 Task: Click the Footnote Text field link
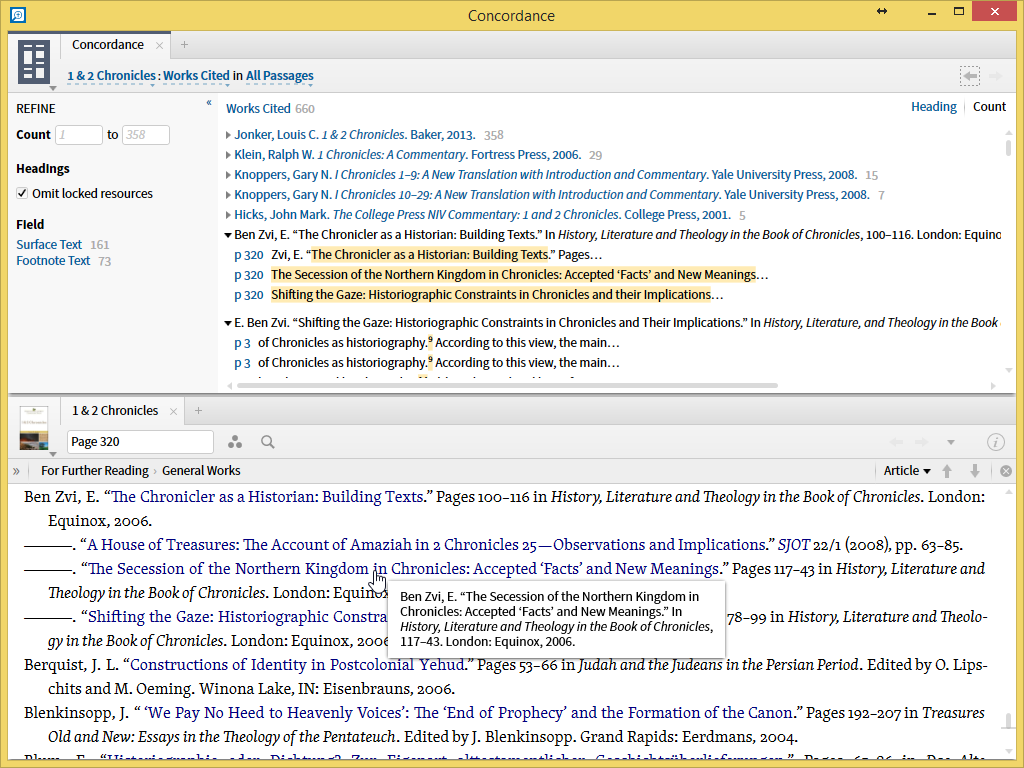[x=53, y=261]
